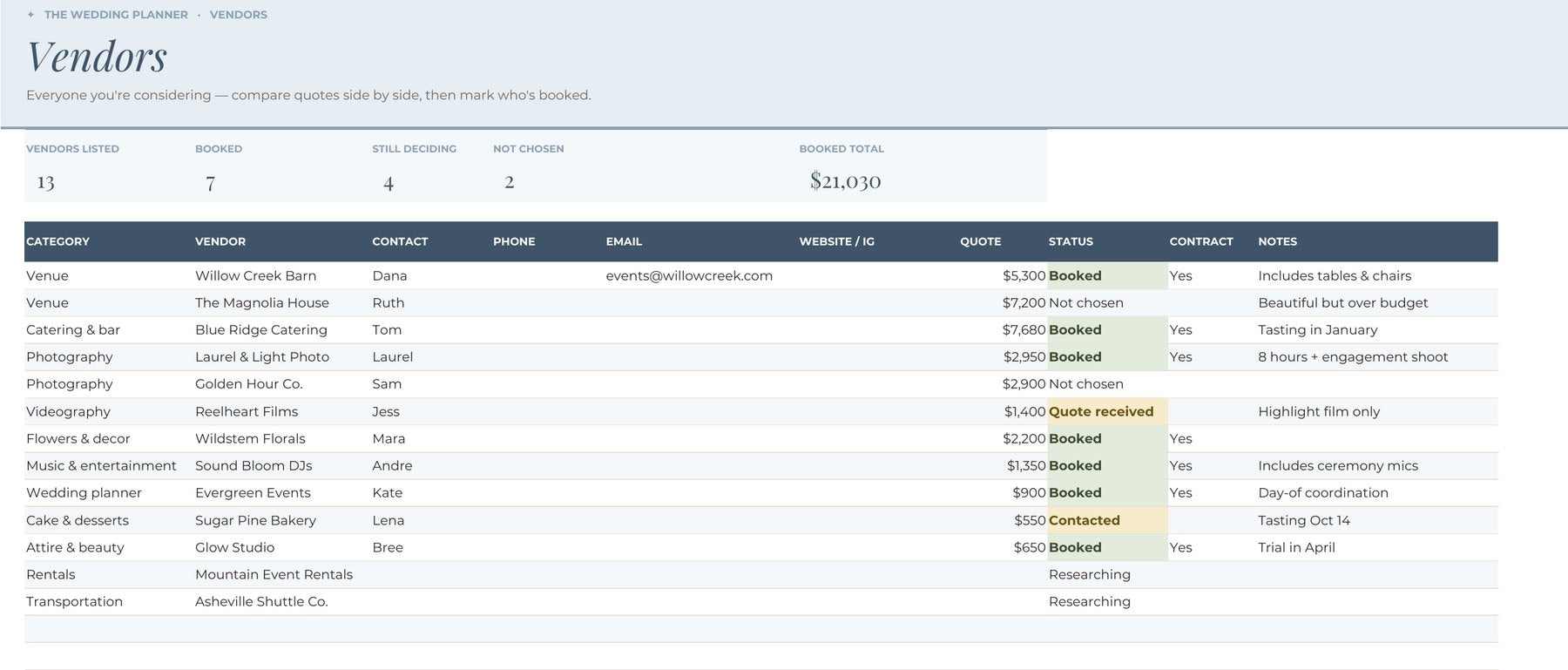Click the Phone column header
This screenshot has height=670, width=1568.
(x=514, y=241)
